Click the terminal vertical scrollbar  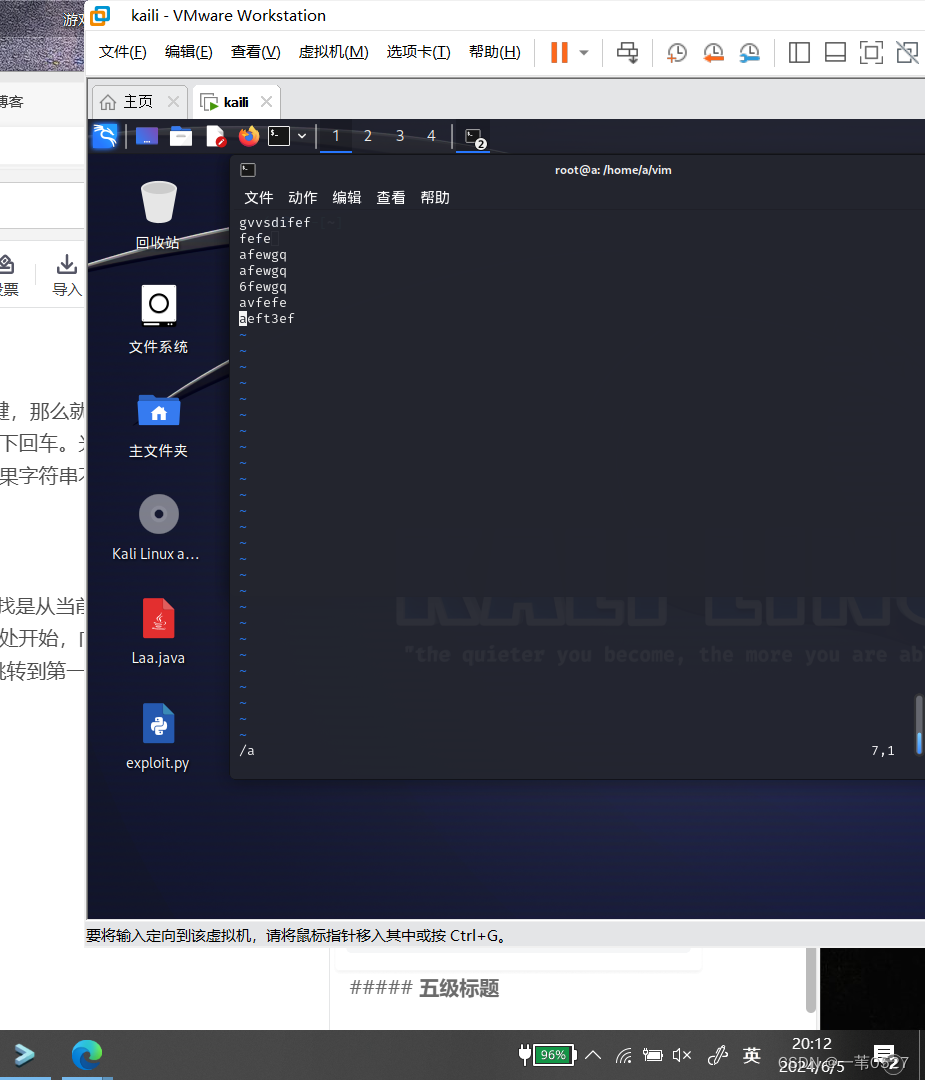(919, 725)
